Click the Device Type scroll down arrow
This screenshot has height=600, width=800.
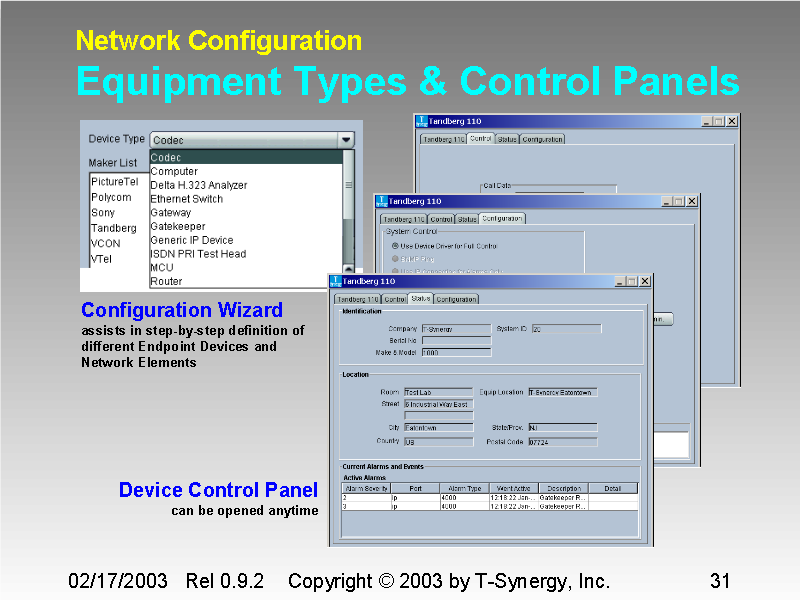[x=348, y=268]
